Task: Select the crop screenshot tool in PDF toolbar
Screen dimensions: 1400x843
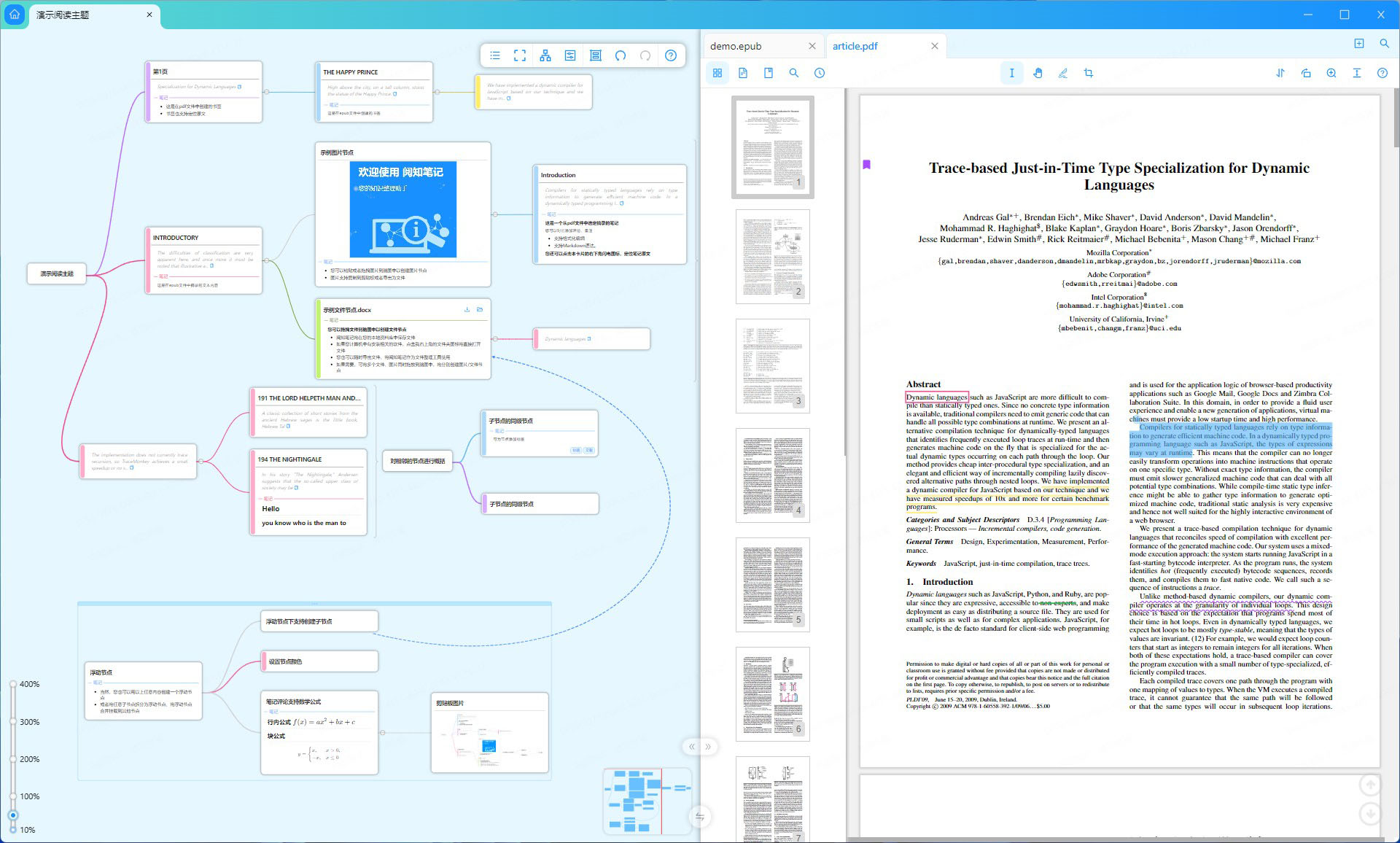Action: coord(1089,73)
